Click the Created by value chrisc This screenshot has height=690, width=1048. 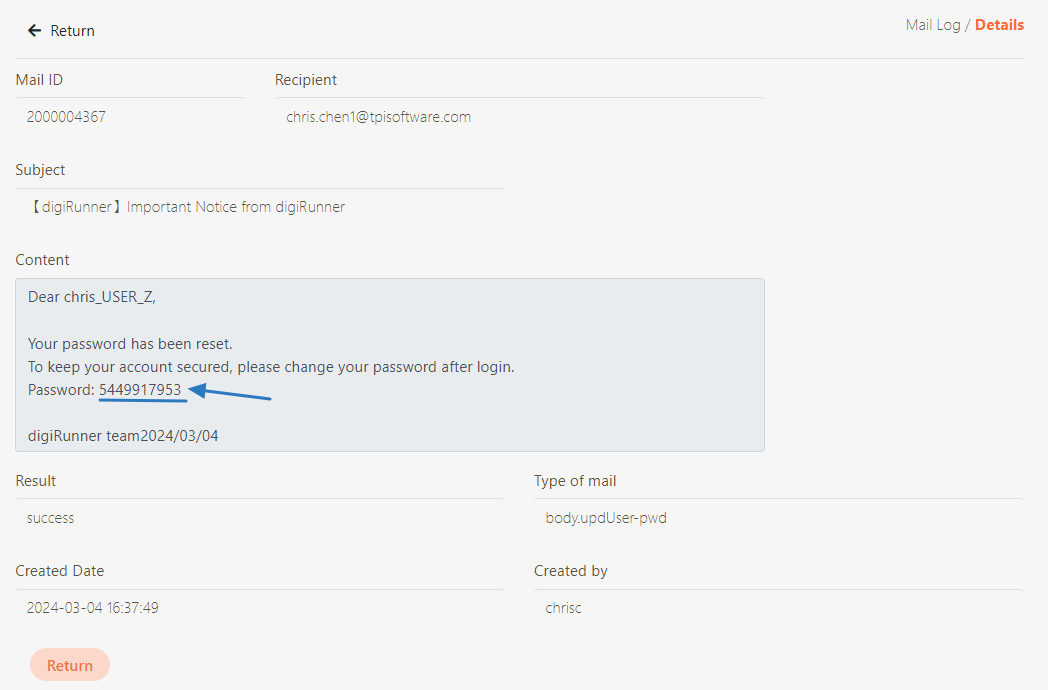click(563, 608)
